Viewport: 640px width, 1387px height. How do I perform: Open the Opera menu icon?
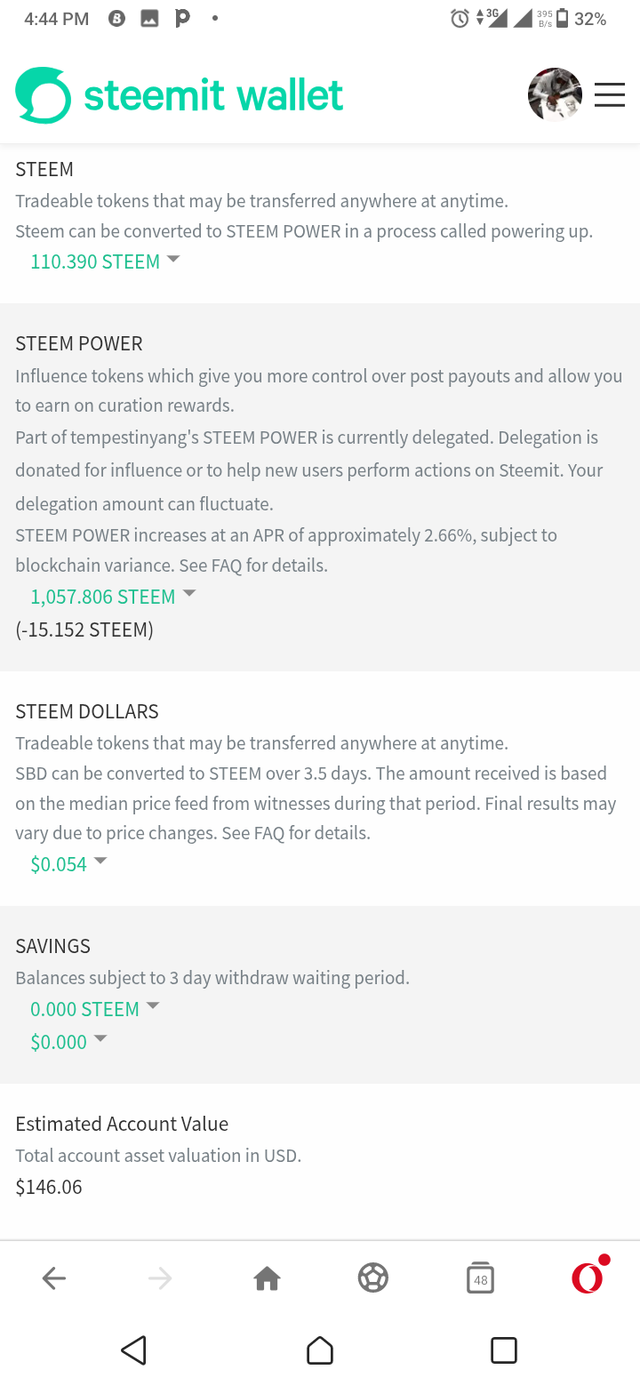click(x=588, y=1276)
